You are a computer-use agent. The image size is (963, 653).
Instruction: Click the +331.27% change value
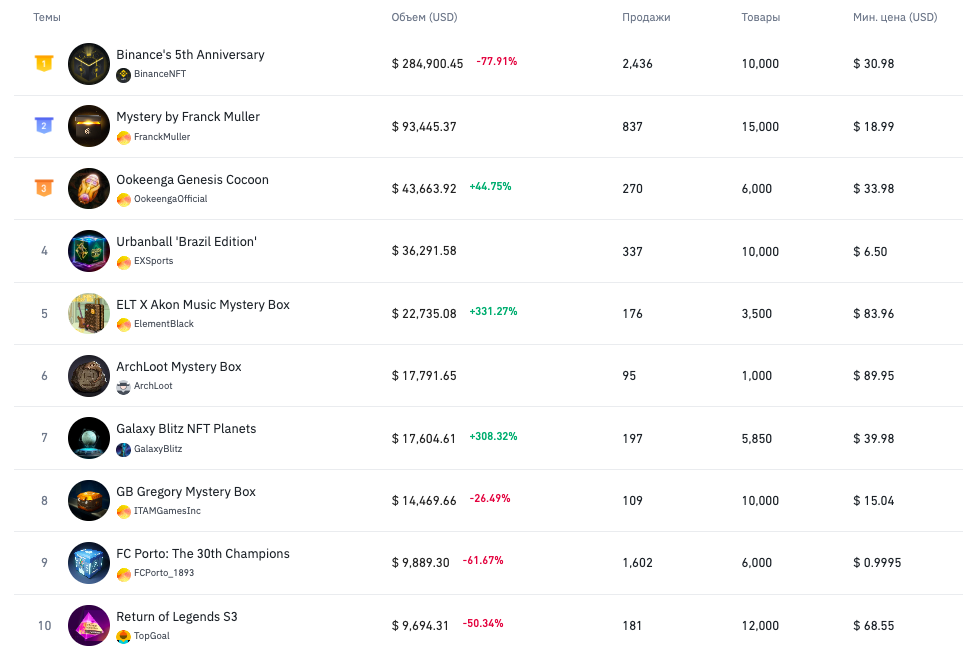click(493, 311)
